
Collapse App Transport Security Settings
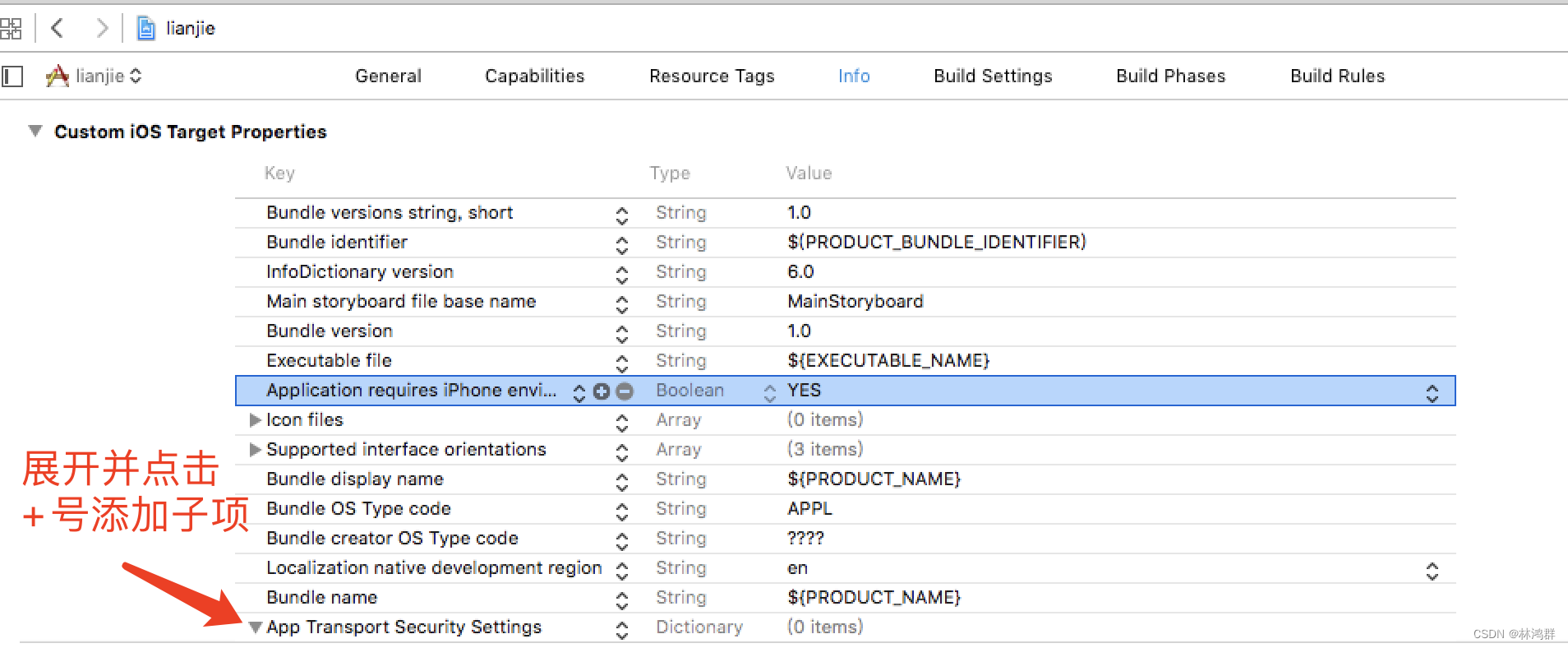256,627
